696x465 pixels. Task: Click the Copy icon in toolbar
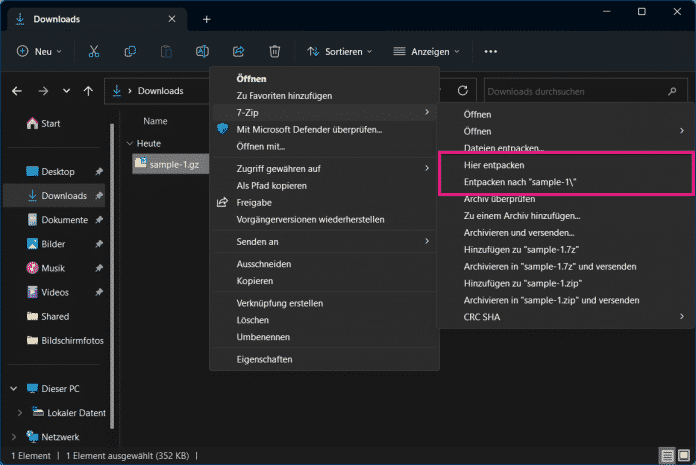[x=130, y=51]
